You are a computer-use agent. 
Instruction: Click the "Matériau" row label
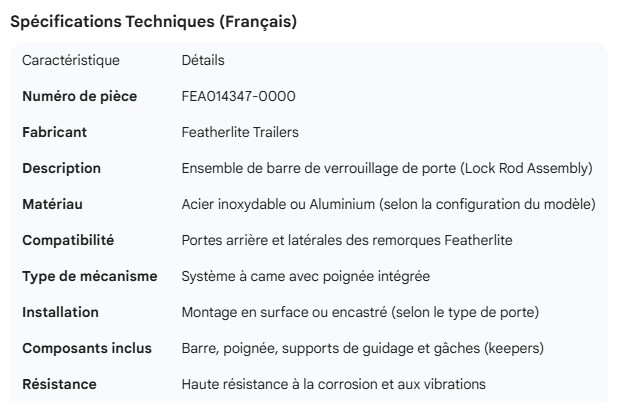tap(53, 204)
